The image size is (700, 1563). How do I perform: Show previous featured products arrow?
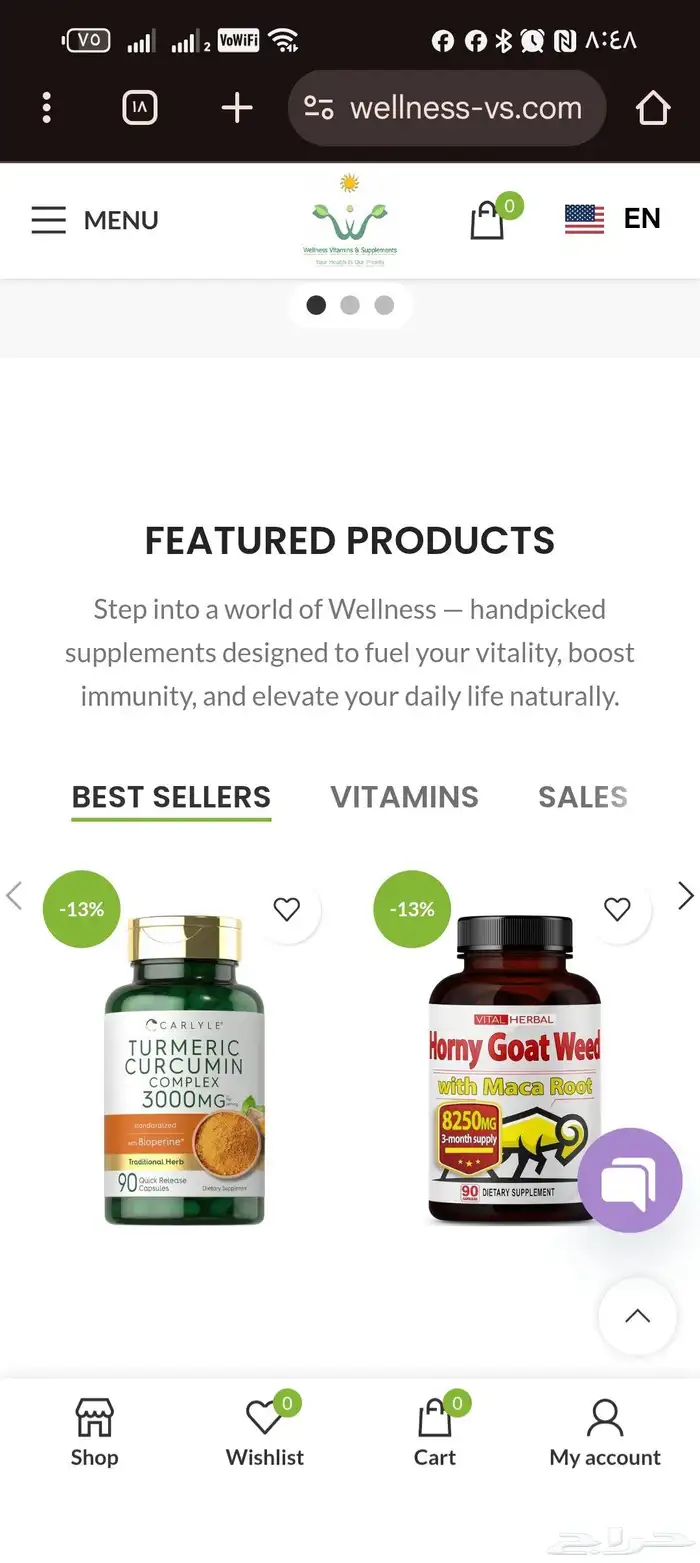[x=14, y=896]
